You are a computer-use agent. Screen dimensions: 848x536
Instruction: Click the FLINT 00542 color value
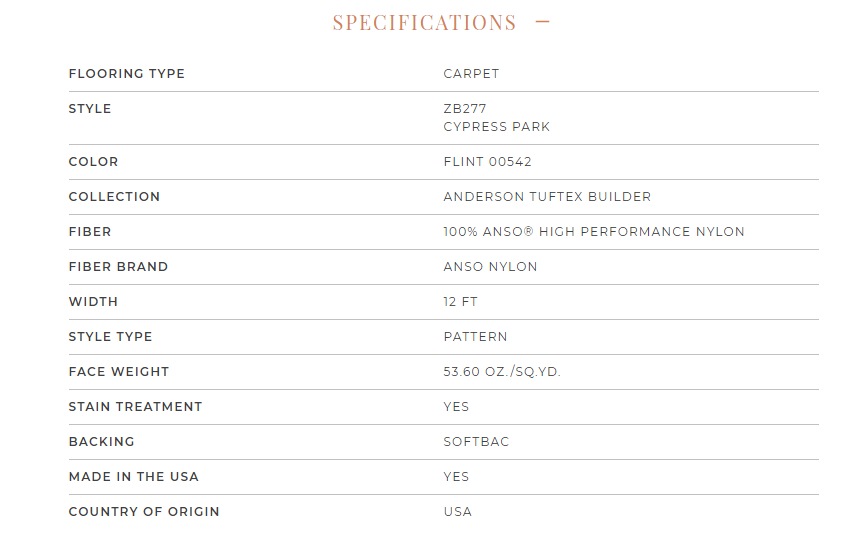[x=487, y=162]
